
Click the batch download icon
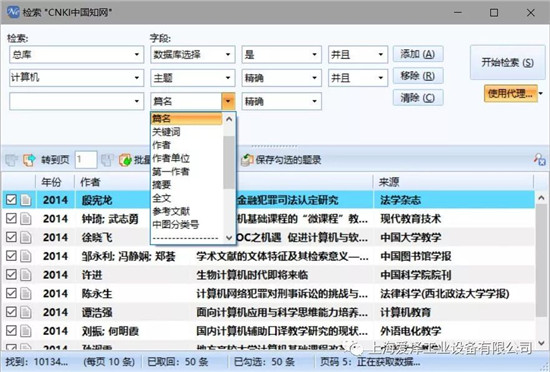tap(125, 160)
